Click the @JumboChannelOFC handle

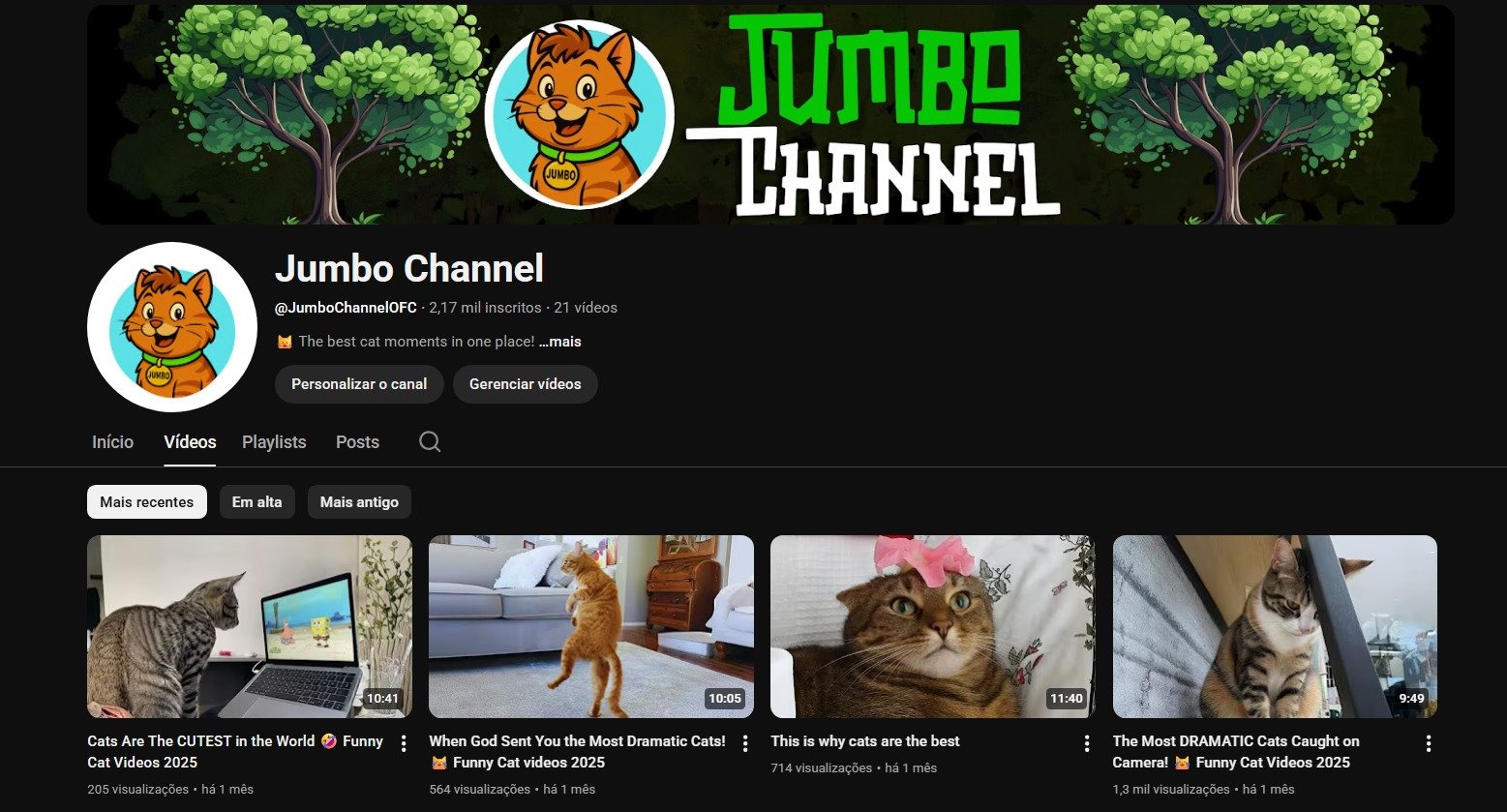click(346, 308)
